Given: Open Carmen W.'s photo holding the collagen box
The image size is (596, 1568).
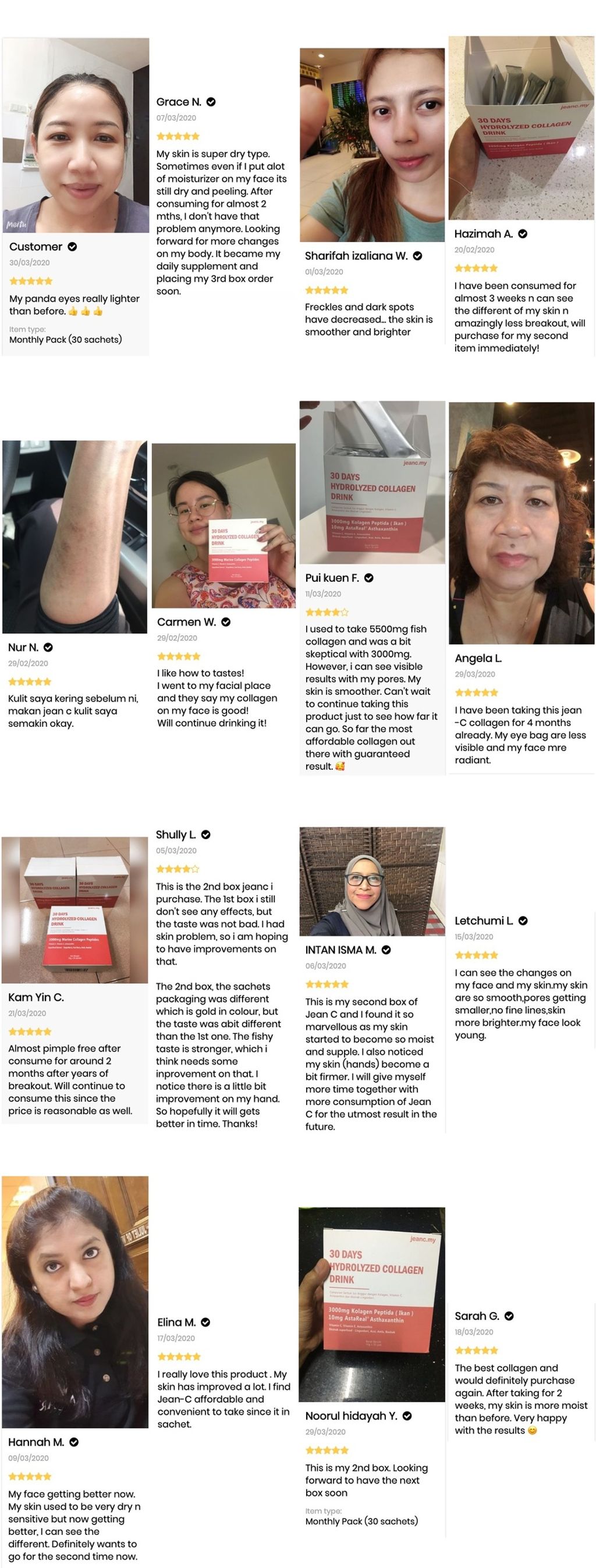Looking at the screenshot, I should coord(224,526).
